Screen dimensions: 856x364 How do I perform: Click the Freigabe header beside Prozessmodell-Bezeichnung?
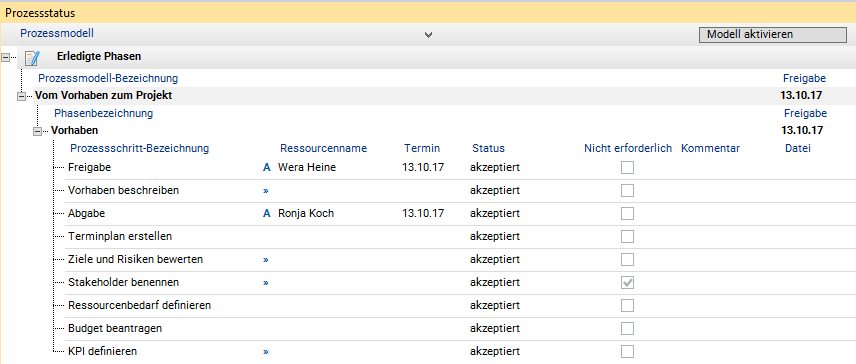click(804, 79)
